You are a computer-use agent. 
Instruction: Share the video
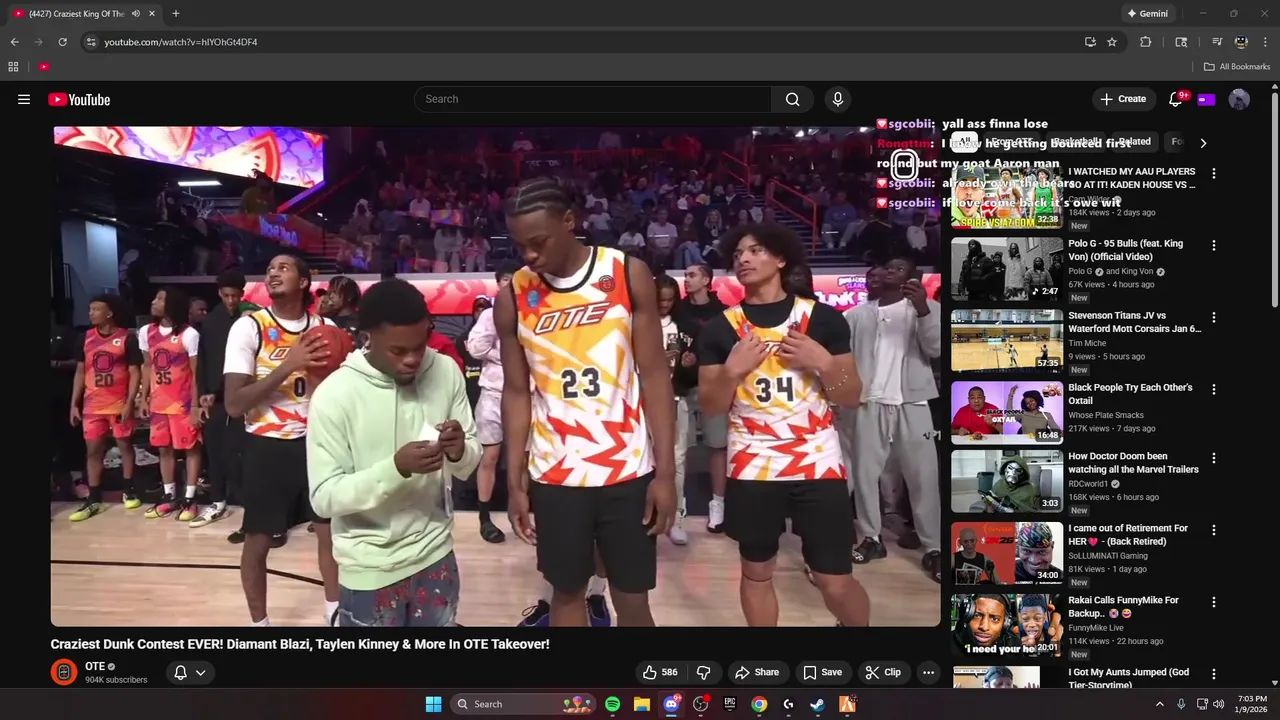757,672
